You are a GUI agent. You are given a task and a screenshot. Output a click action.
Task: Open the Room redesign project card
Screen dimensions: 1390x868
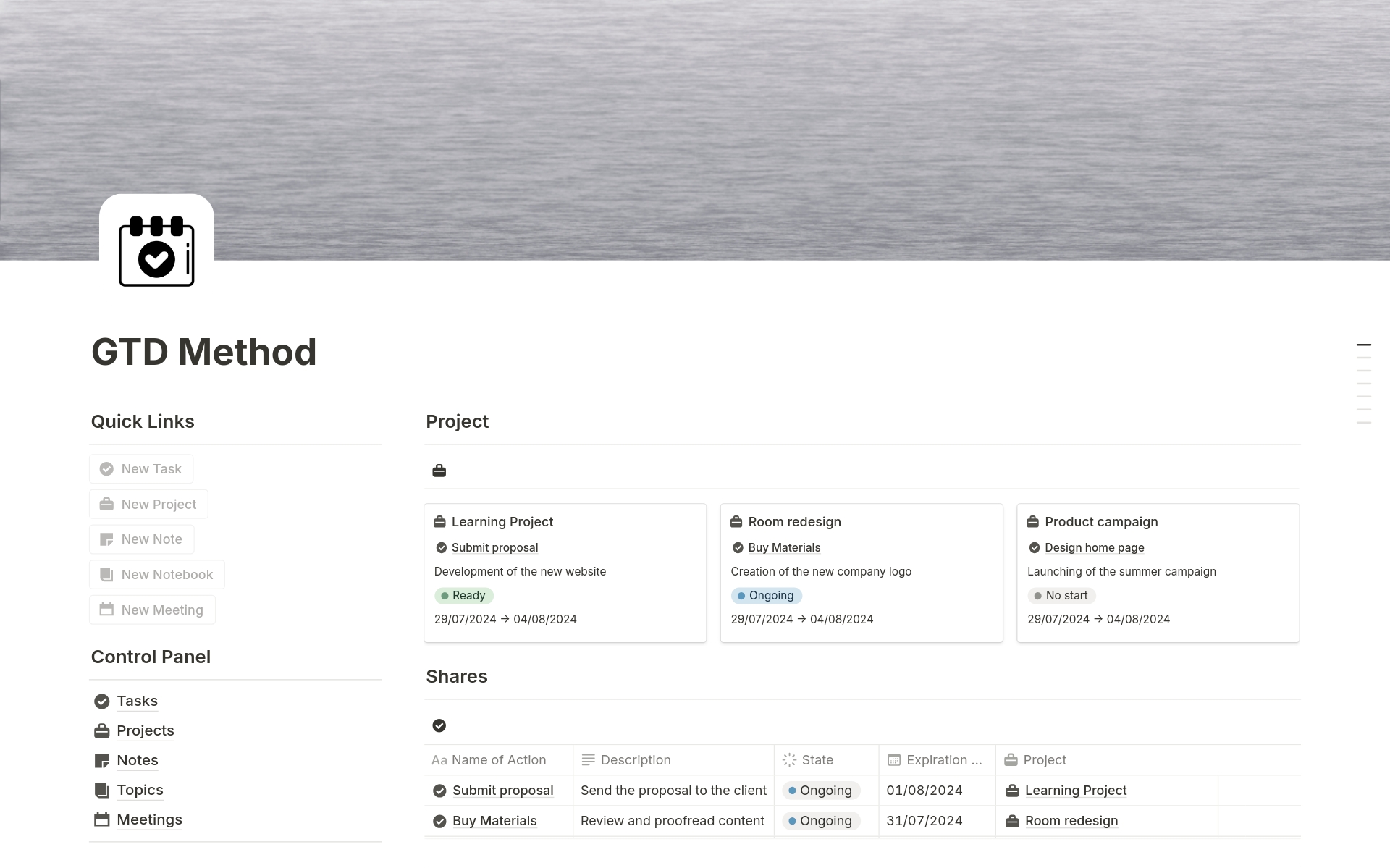(794, 522)
